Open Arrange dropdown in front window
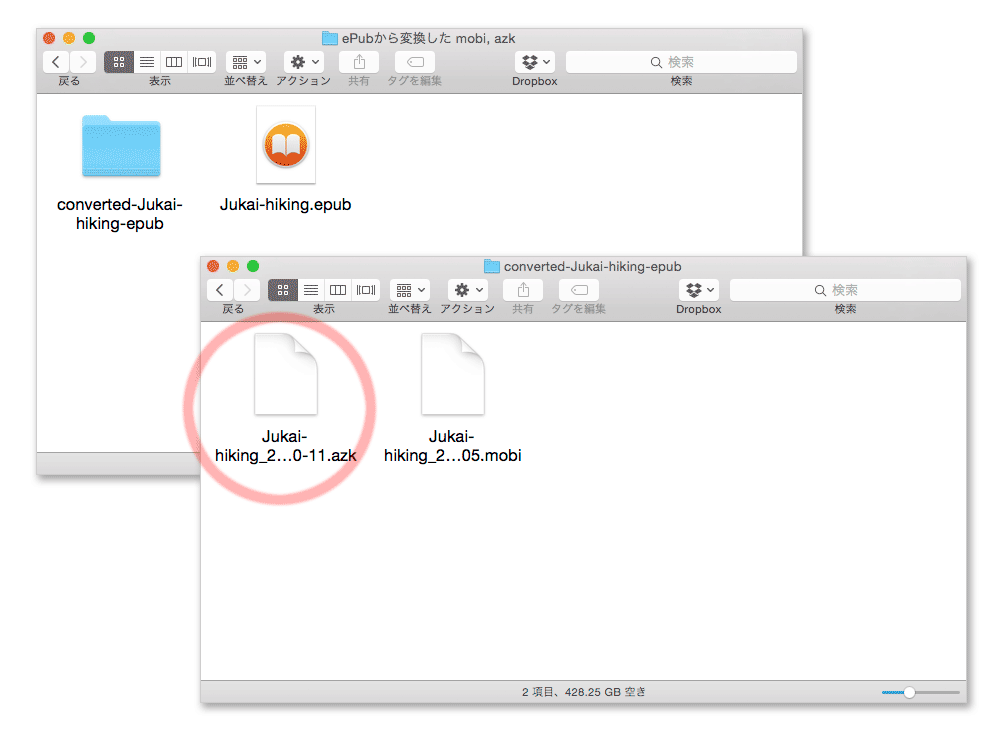Image resolution: width=1000 pixels, height=750 pixels. pyautogui.click(x=410, y=290)
